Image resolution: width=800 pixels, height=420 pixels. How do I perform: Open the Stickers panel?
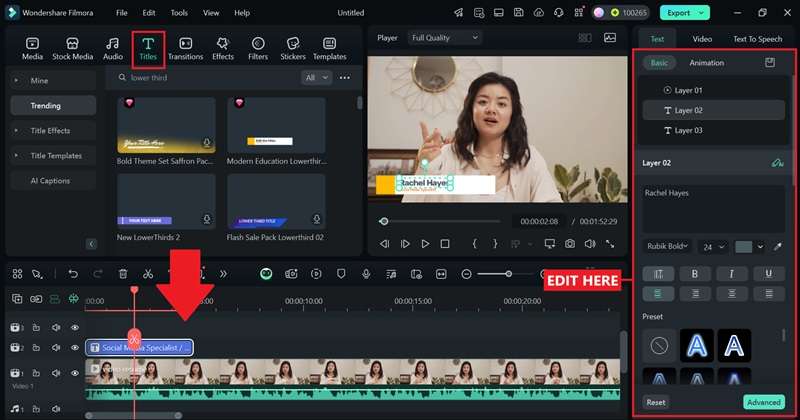(293, 49)
